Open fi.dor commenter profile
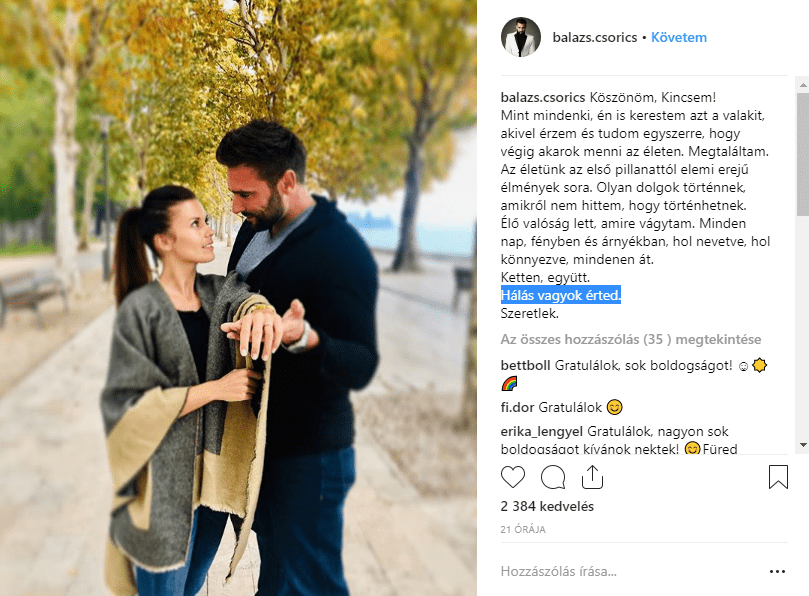 coord(517,407)
